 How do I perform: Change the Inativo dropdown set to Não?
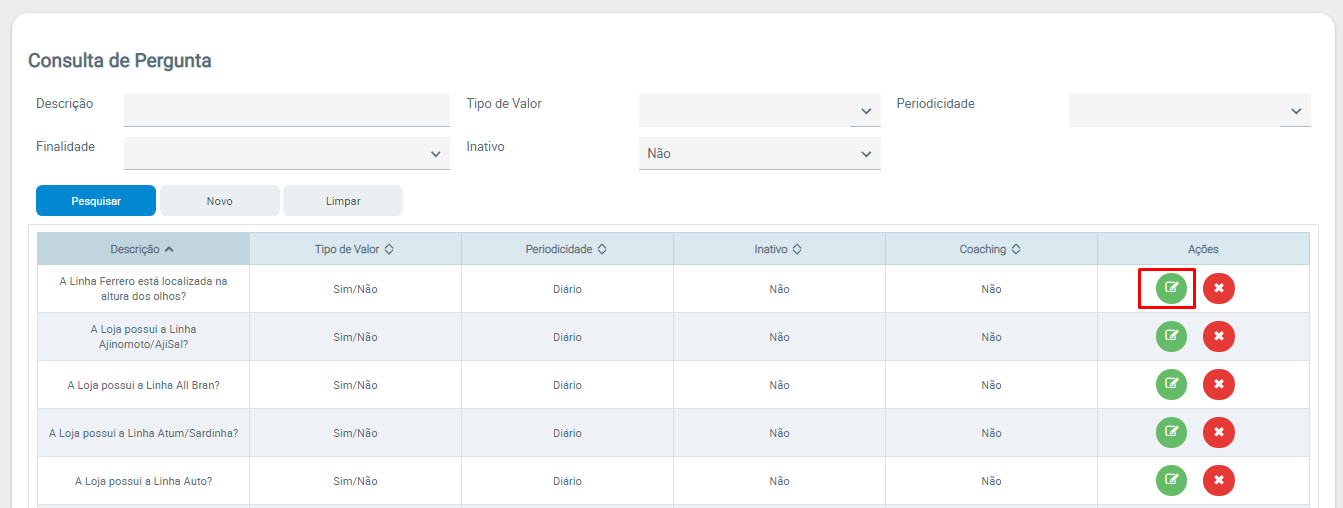tap(759, 153)
